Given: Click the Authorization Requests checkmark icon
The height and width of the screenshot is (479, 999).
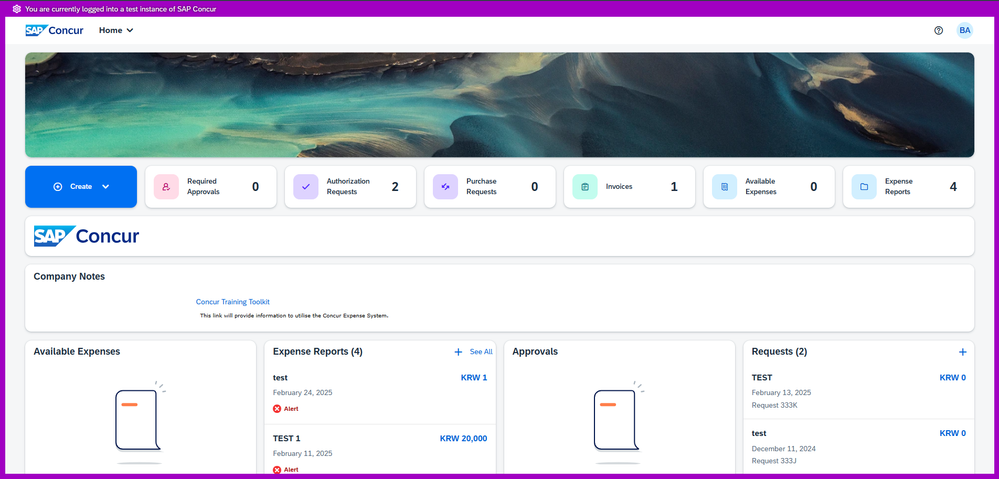Looking at the screenshot, I should [x=305, y=187].
